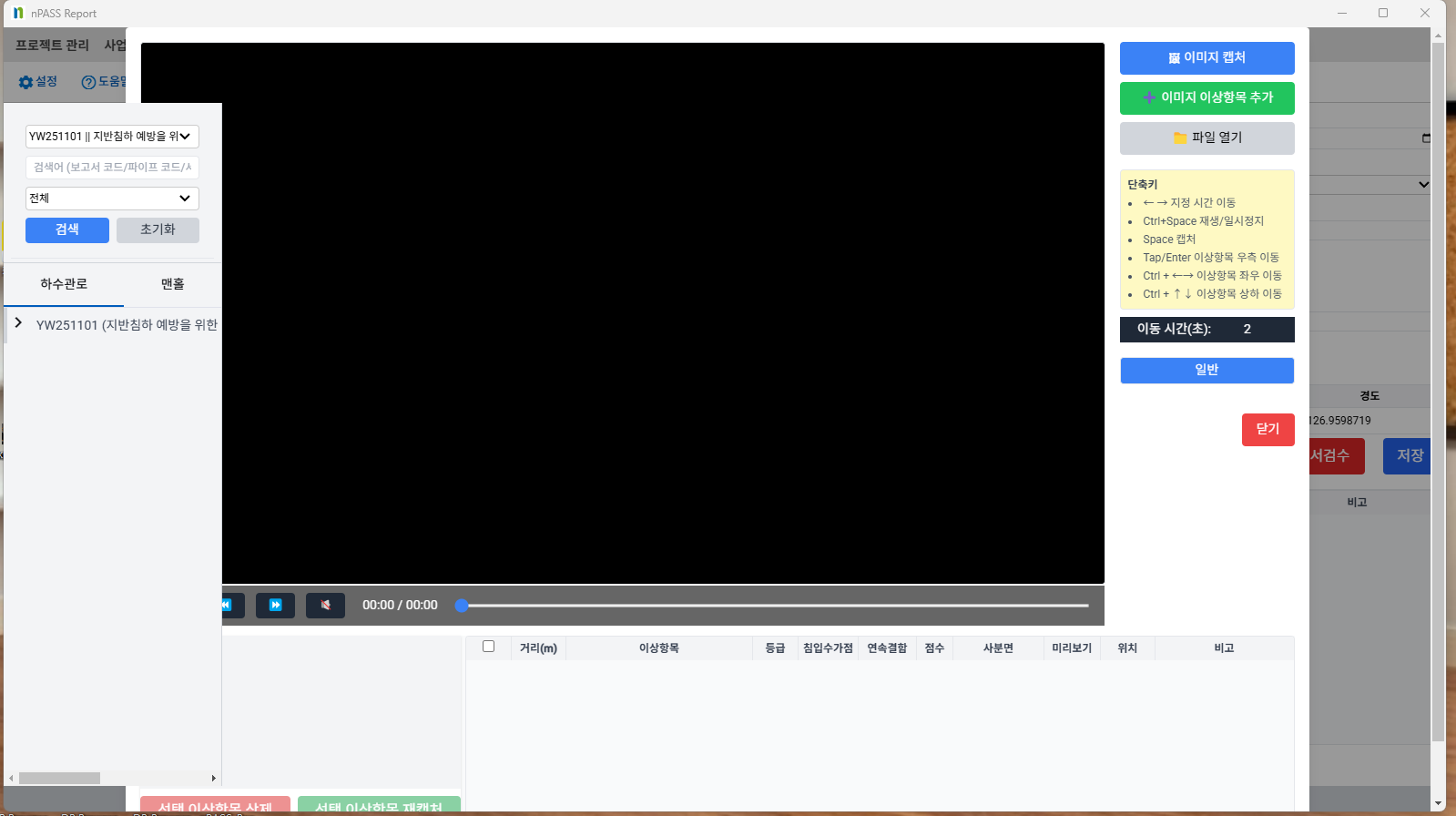The height and width of the screenshot is (816, 1456).
Task: Close the dialog with red 닫기 button
Action: 1268,429
